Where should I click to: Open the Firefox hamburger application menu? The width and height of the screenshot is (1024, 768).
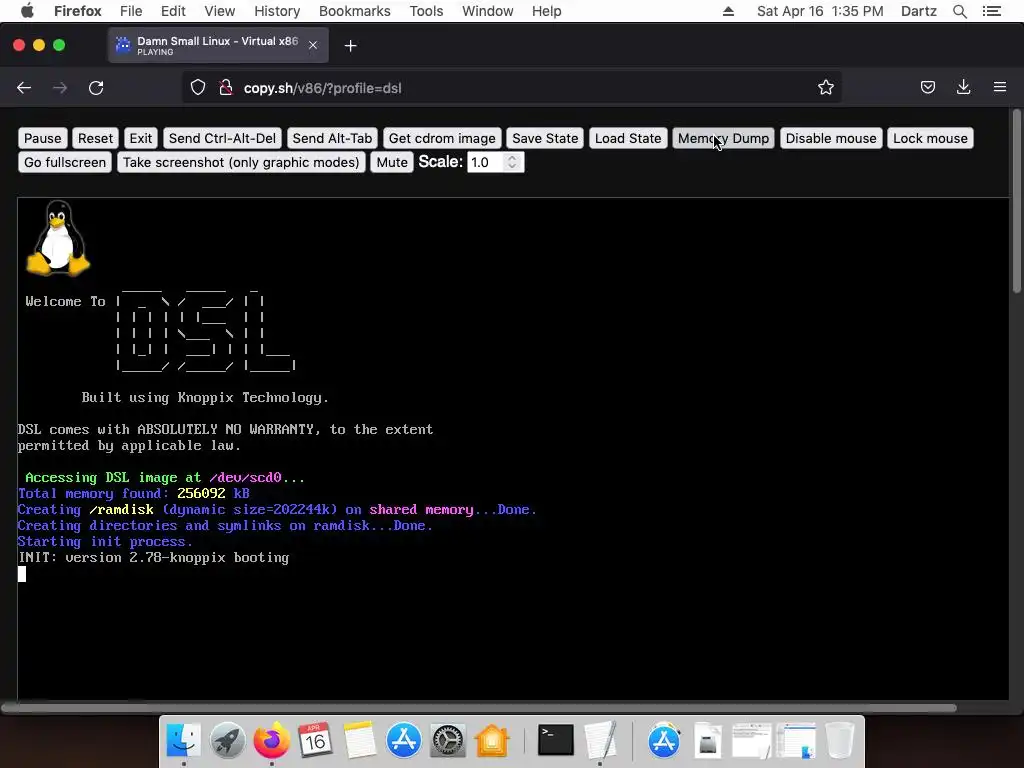tap(1000, 87)
